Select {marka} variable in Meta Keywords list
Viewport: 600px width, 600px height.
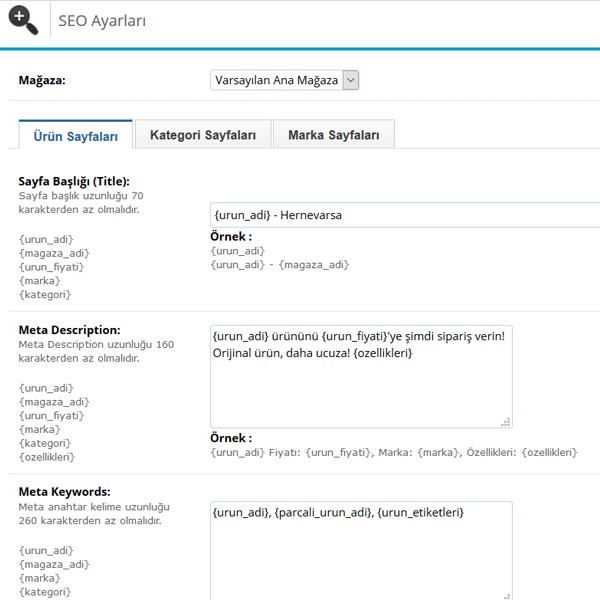39,578
